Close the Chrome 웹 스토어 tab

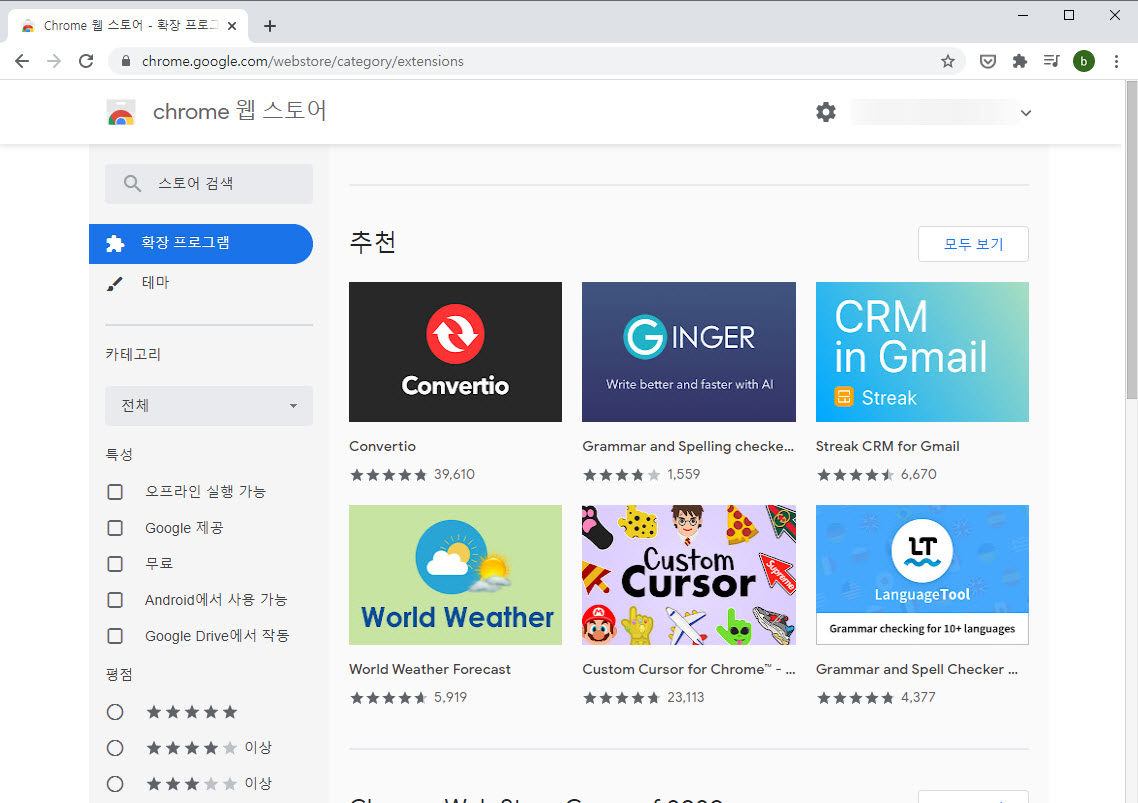click(x=232, y=25)
